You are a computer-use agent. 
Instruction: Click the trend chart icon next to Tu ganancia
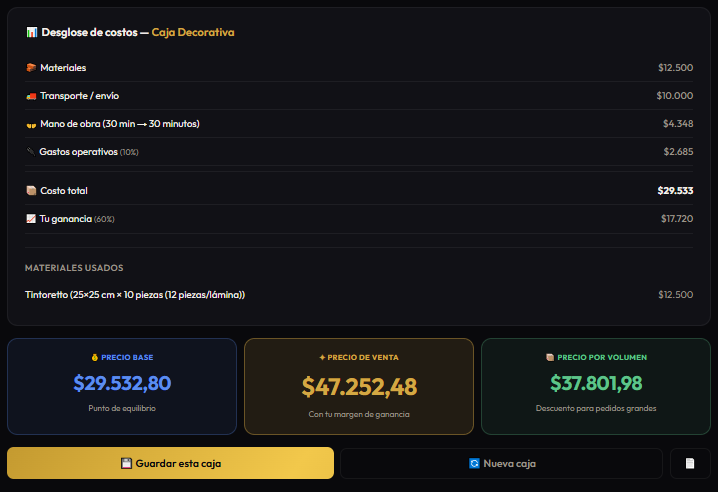click(31, 219)
